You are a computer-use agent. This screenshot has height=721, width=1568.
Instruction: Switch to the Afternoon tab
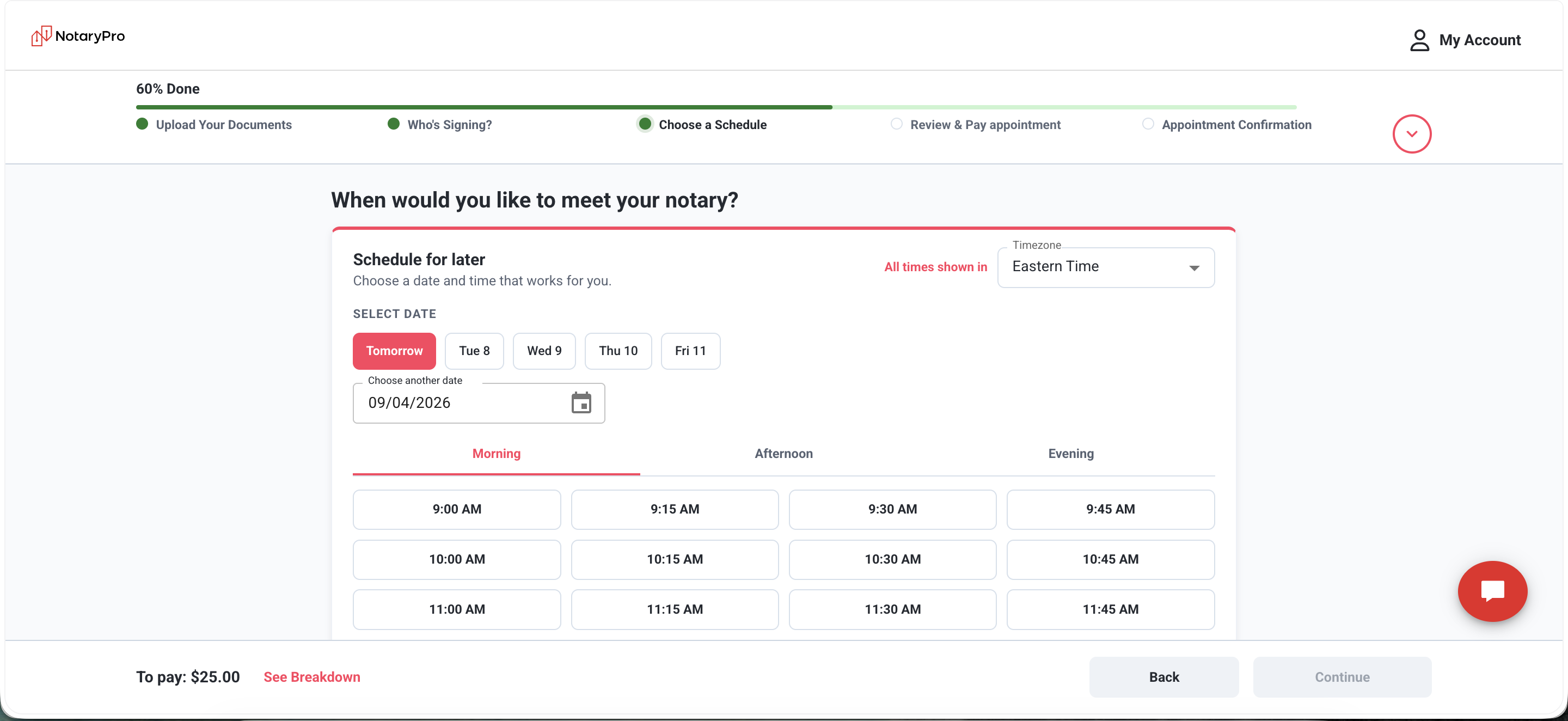coord(783,454)
